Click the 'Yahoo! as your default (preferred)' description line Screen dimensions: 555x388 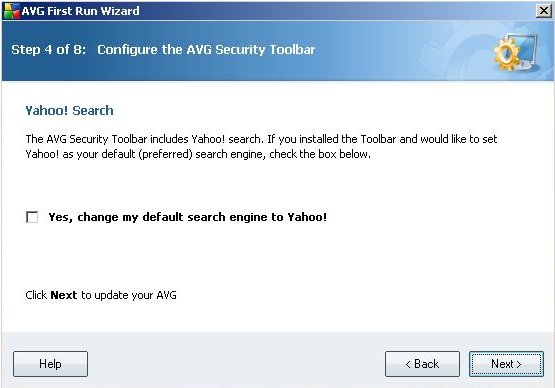pyautogui.click(x=198, y=154)
